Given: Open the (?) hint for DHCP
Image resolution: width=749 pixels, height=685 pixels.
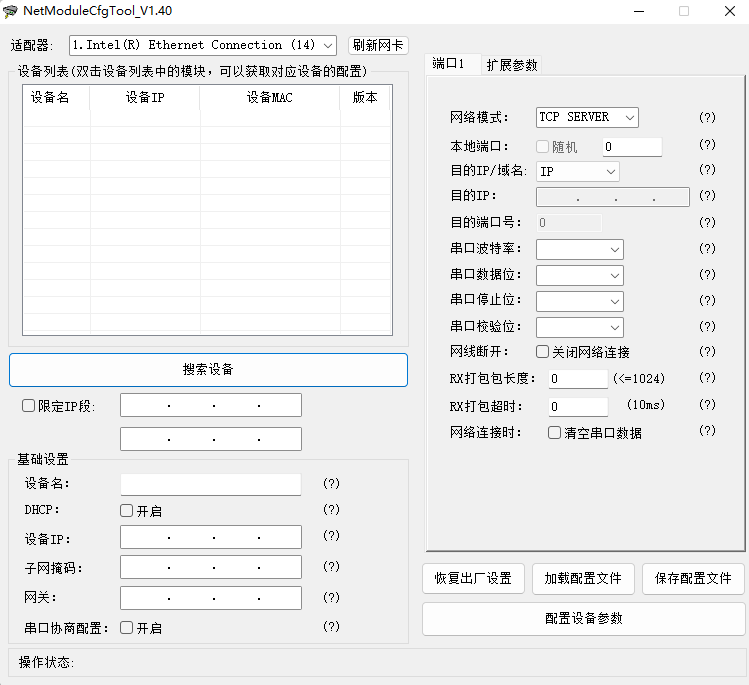Looking at the screenshot, I should pos(331,510).
